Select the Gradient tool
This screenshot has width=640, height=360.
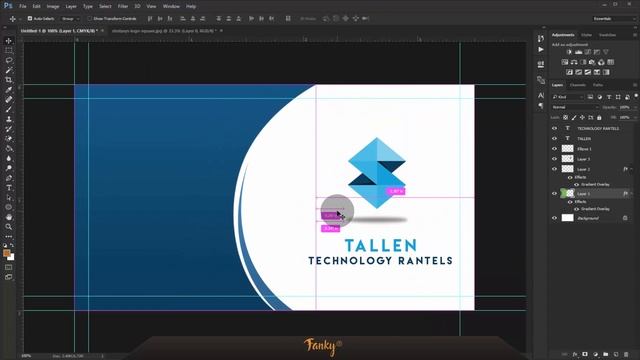pos(9,149)
